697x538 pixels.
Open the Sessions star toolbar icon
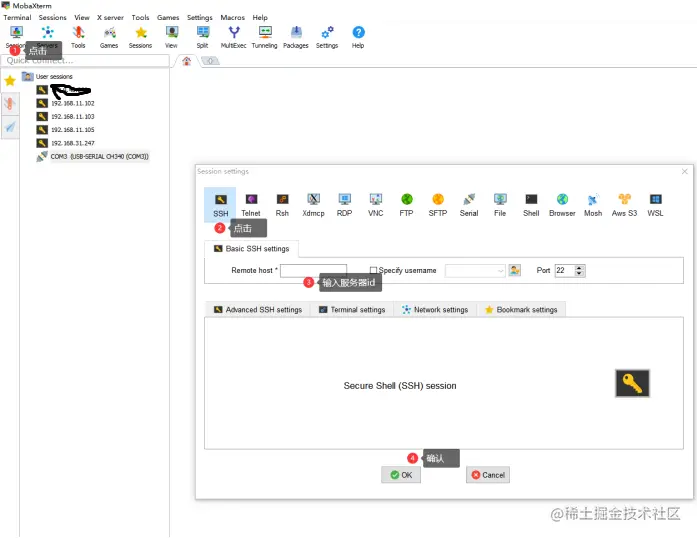(x=140, y=37)
